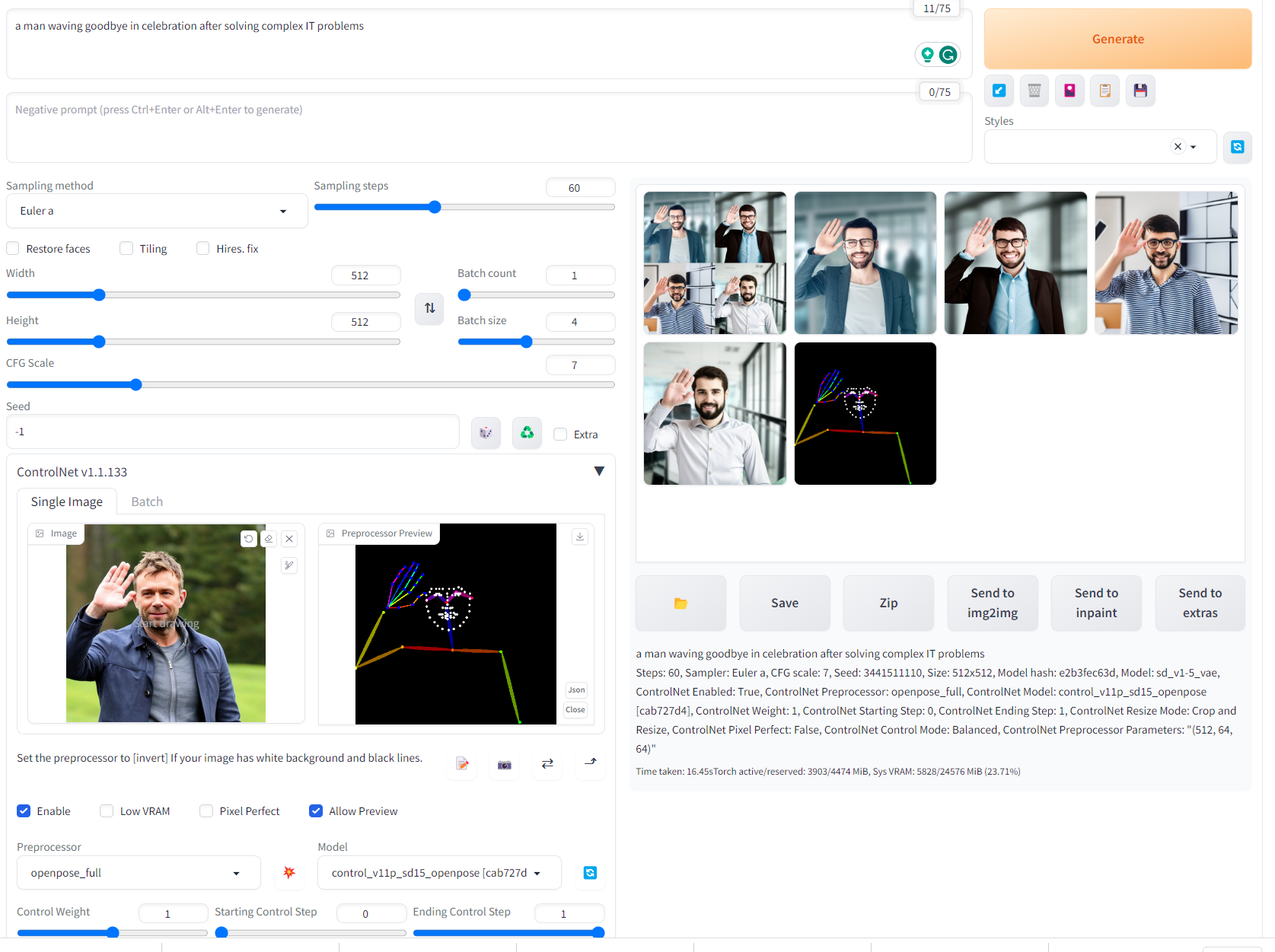Click the red explosion run preprocessor icon
Screen dimensions: 1275x952
click(x=289, y=872)
